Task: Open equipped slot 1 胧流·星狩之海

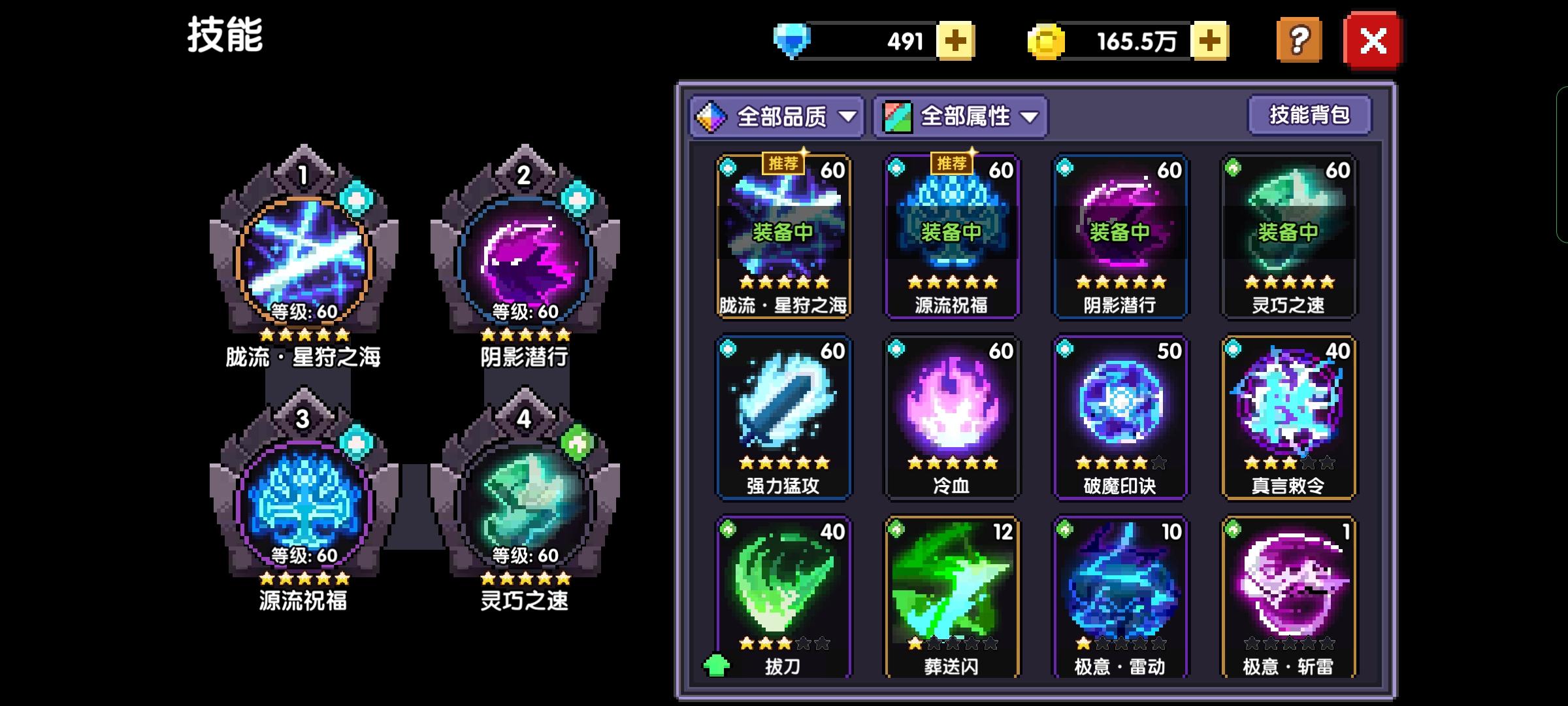Action: pos(304,258)
